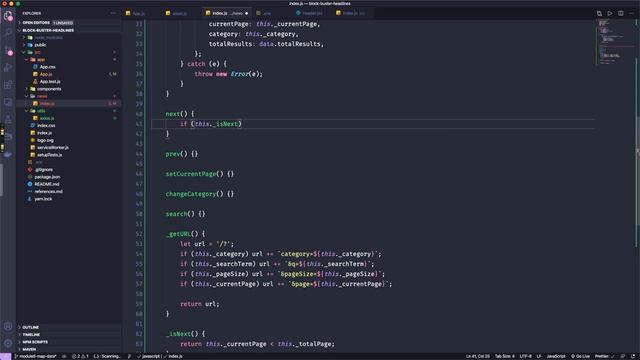Open the Manage gear in activity bar
640x360 pixels.
[x=8, y=343]
